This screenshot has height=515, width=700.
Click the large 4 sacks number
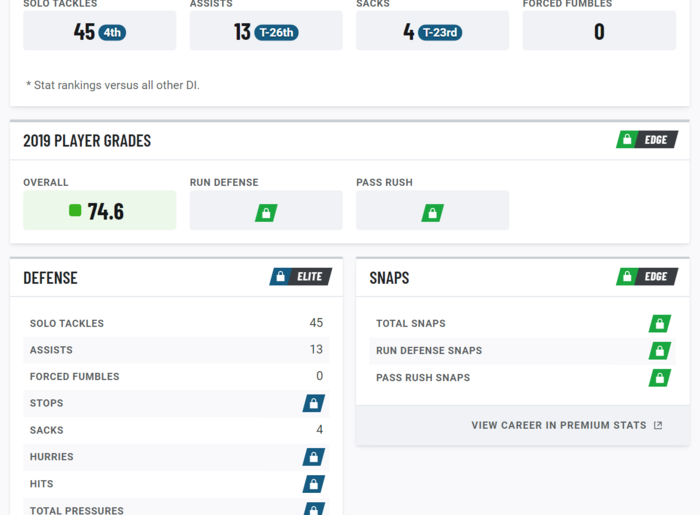(408, 32)
